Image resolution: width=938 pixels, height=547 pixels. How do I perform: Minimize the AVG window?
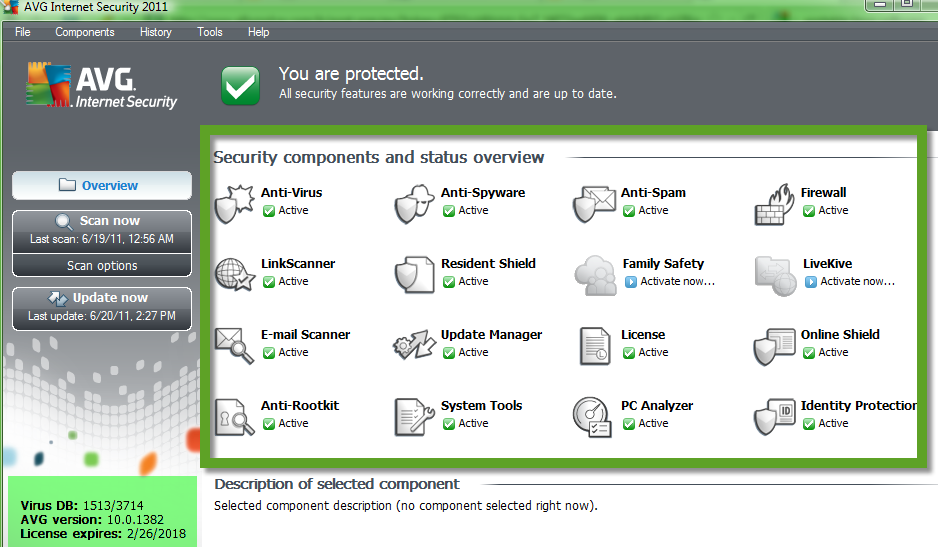click(x=879, y=5)
